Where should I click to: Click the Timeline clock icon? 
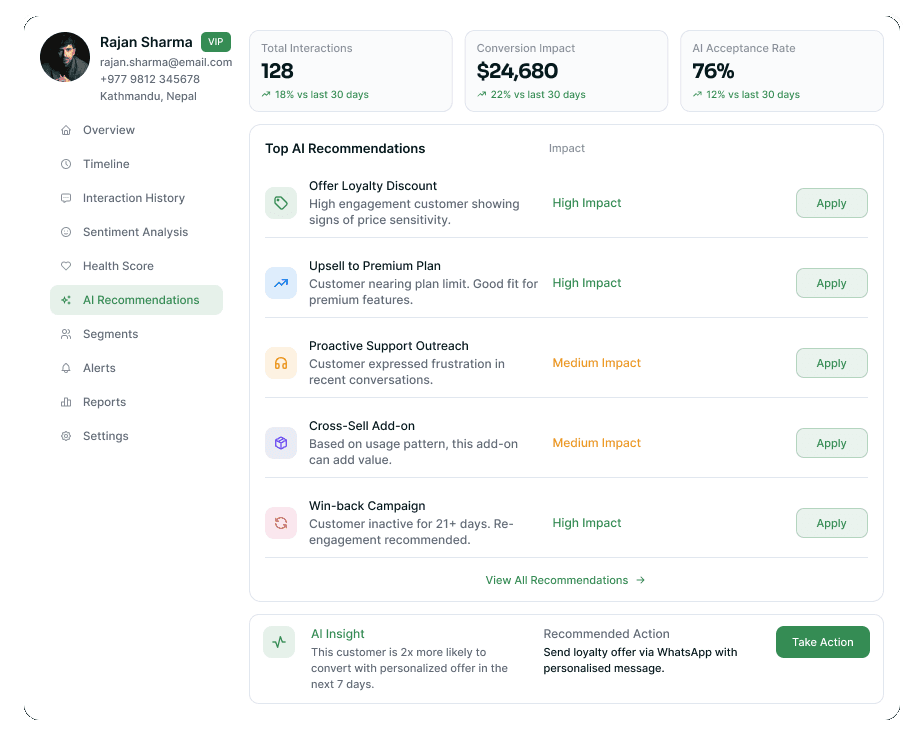click(66, 164)
